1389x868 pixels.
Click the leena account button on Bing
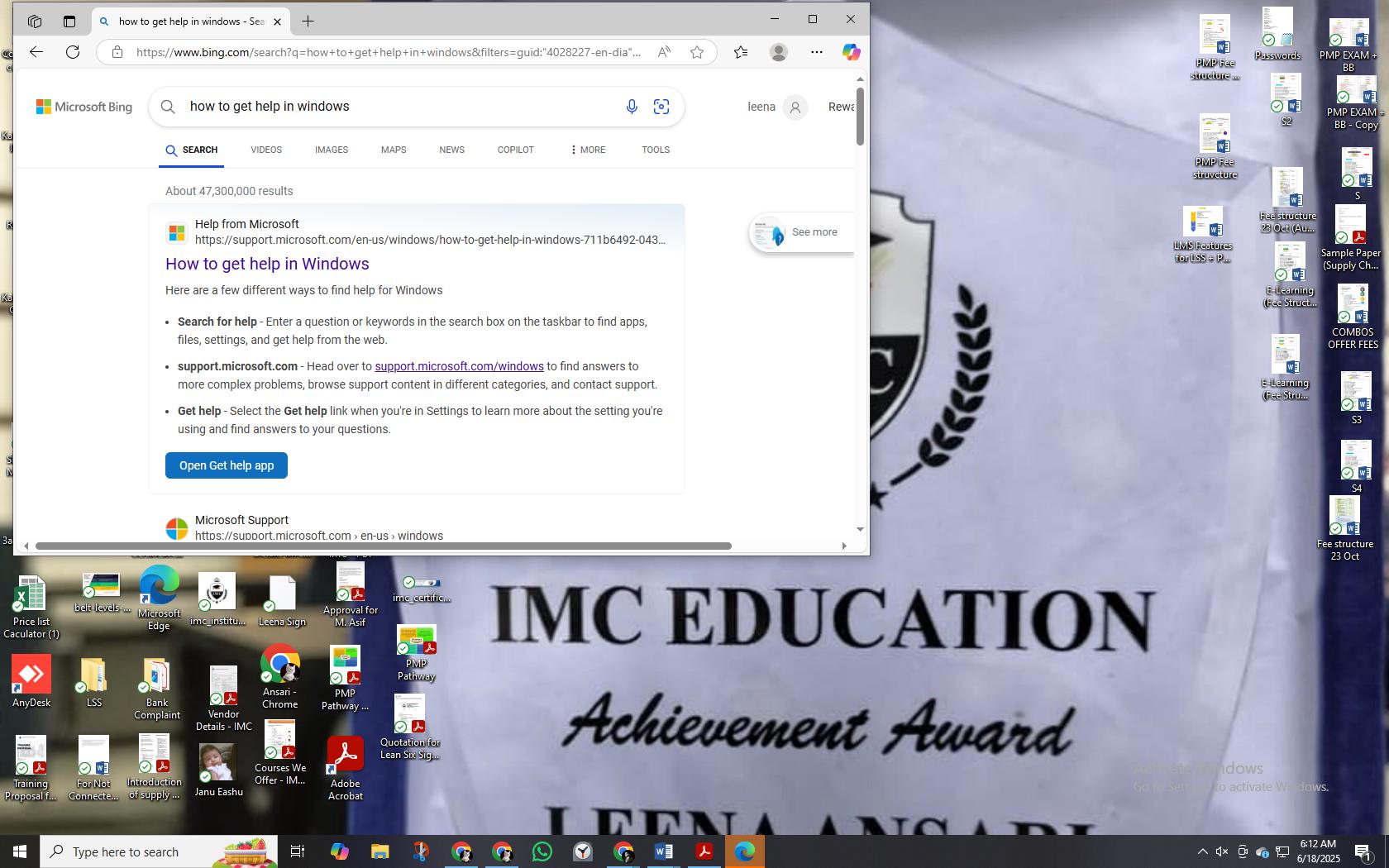tap(777, 107)
